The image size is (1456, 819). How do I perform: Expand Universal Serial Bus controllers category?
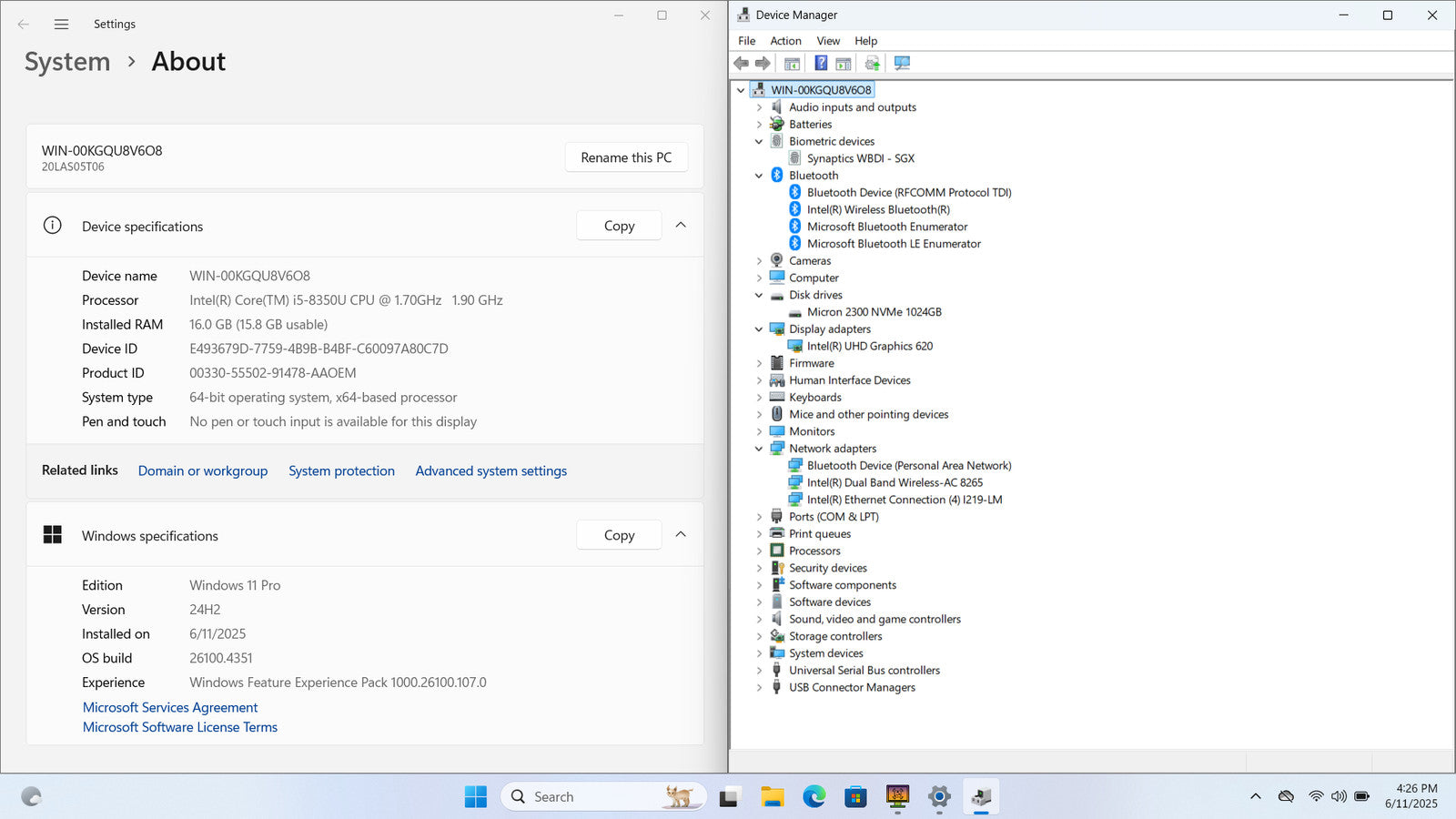[759, 671]
